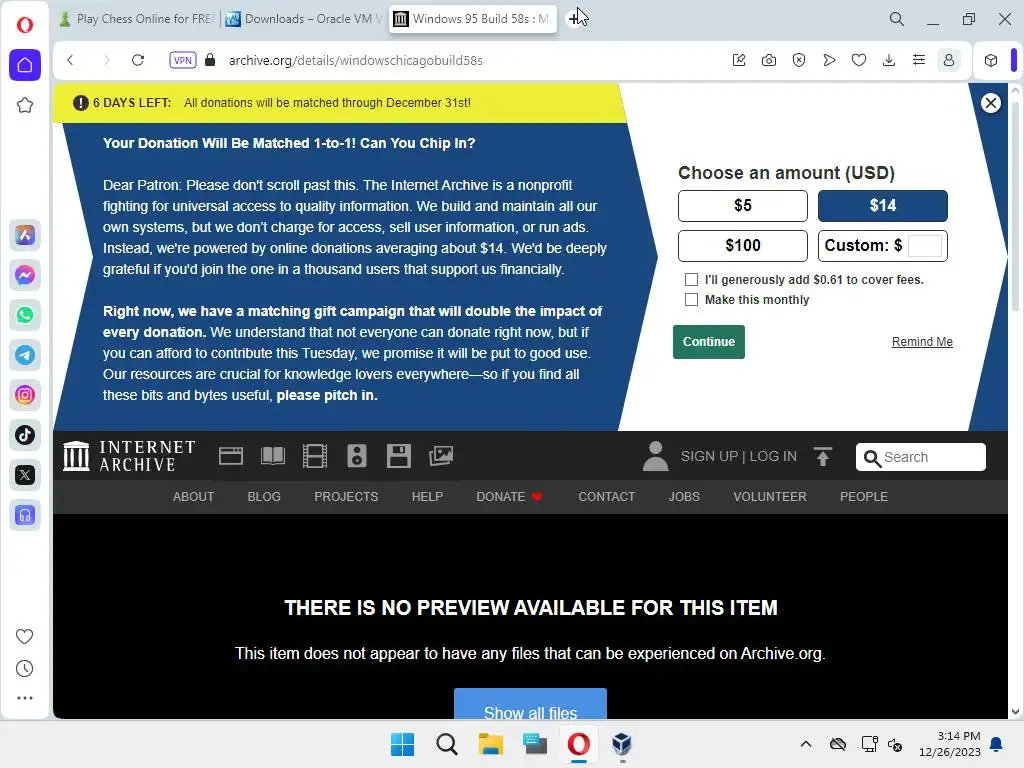Reload the archive.org page
Viewport: 1024px width, 768px height.
click(x=137, y=60)
